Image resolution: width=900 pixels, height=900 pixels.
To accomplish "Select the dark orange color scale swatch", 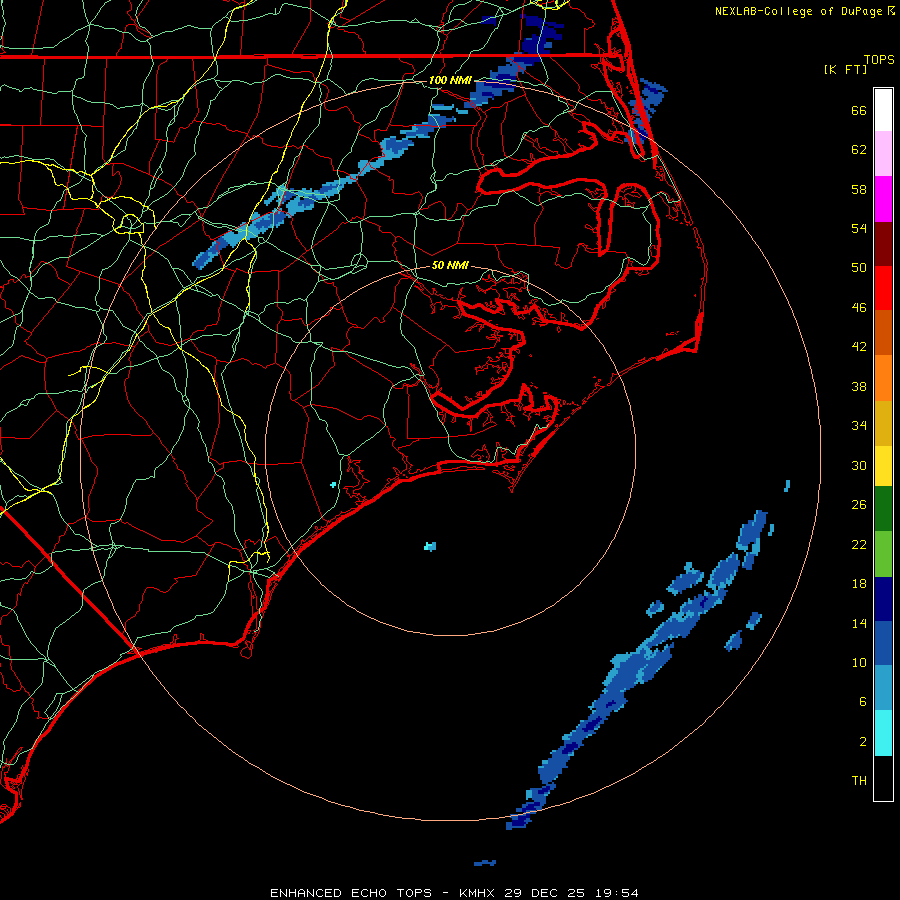I will [883, 333].
